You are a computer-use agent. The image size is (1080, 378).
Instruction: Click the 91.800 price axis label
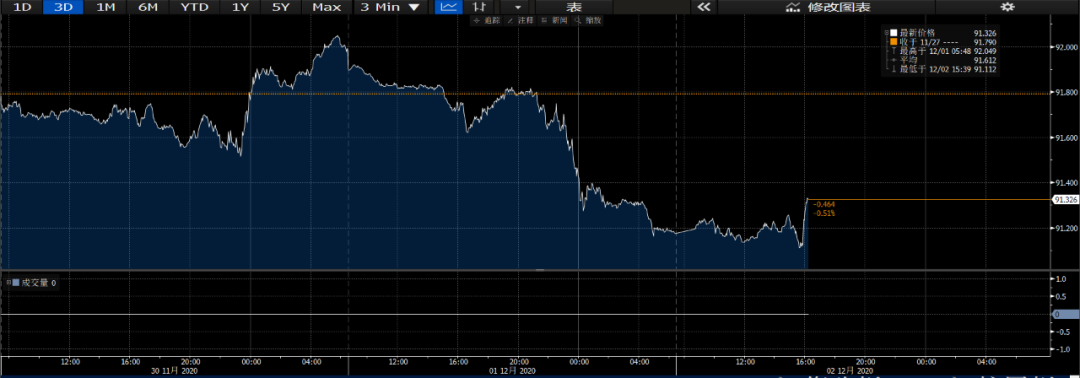[1065, 93]
